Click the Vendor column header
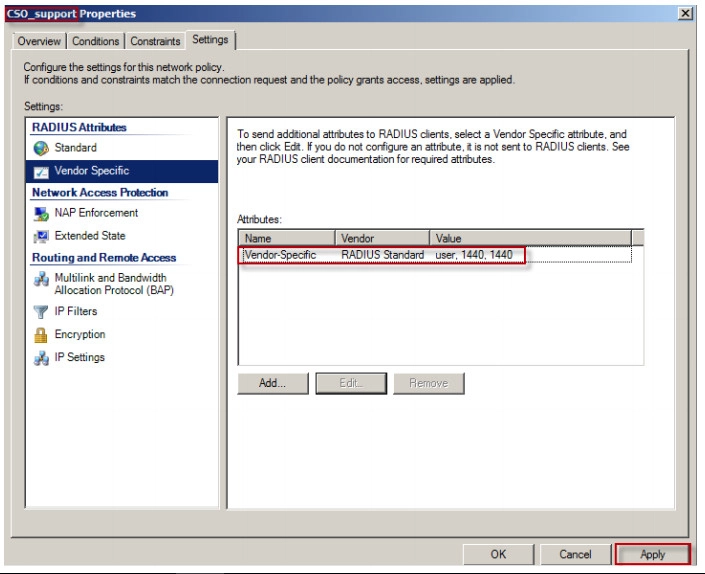This screenshot has height=574, width=705. [x=381, y=238]
